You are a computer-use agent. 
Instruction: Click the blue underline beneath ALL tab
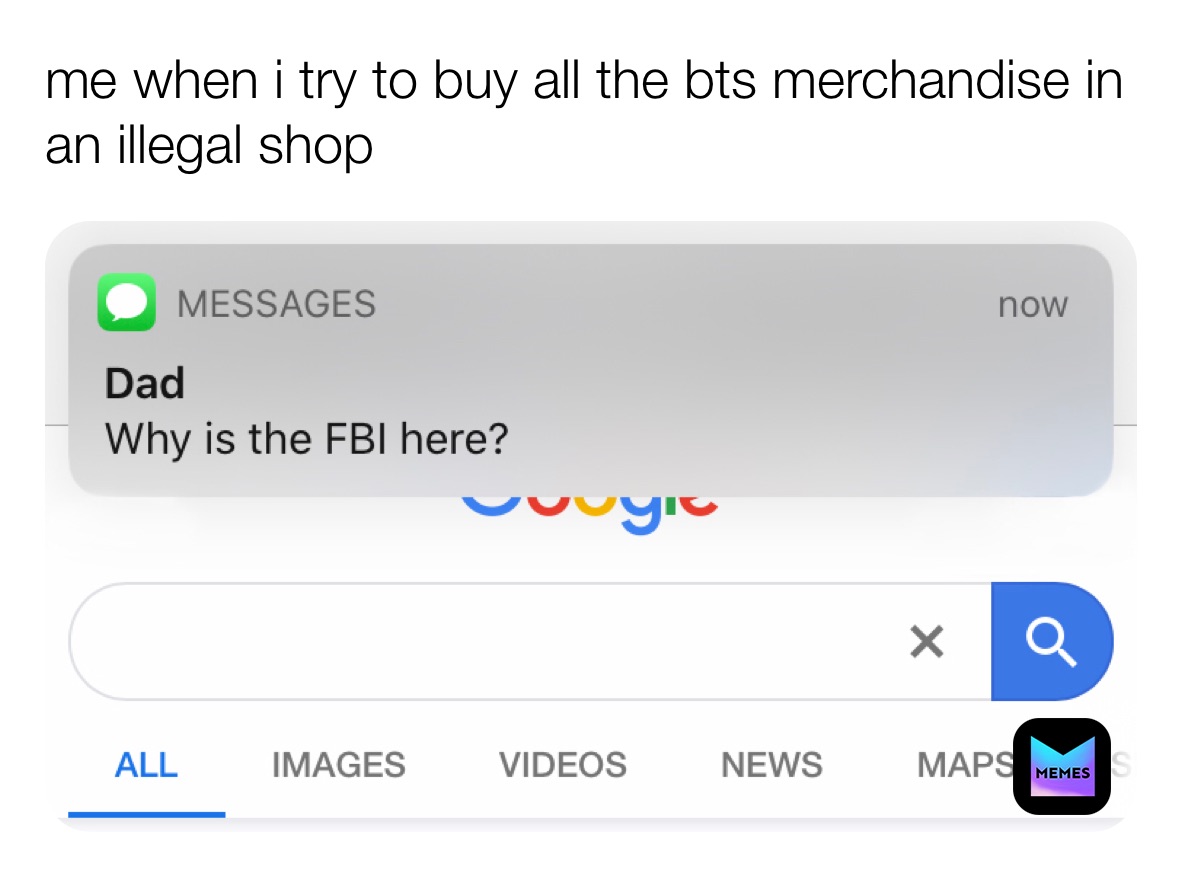(146, 814)
